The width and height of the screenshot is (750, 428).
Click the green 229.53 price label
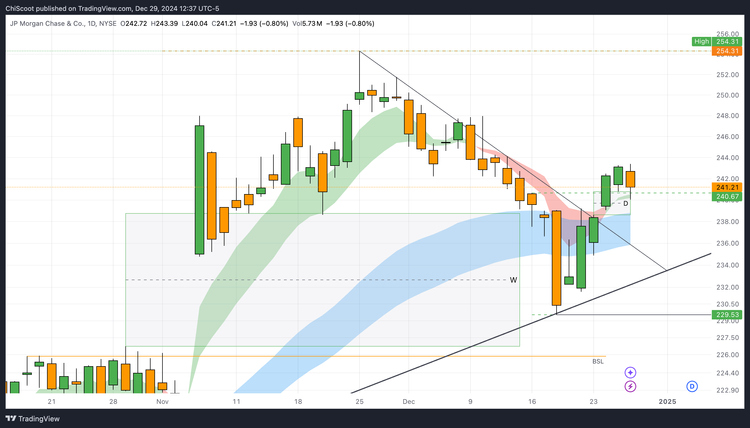pos(727,315)
